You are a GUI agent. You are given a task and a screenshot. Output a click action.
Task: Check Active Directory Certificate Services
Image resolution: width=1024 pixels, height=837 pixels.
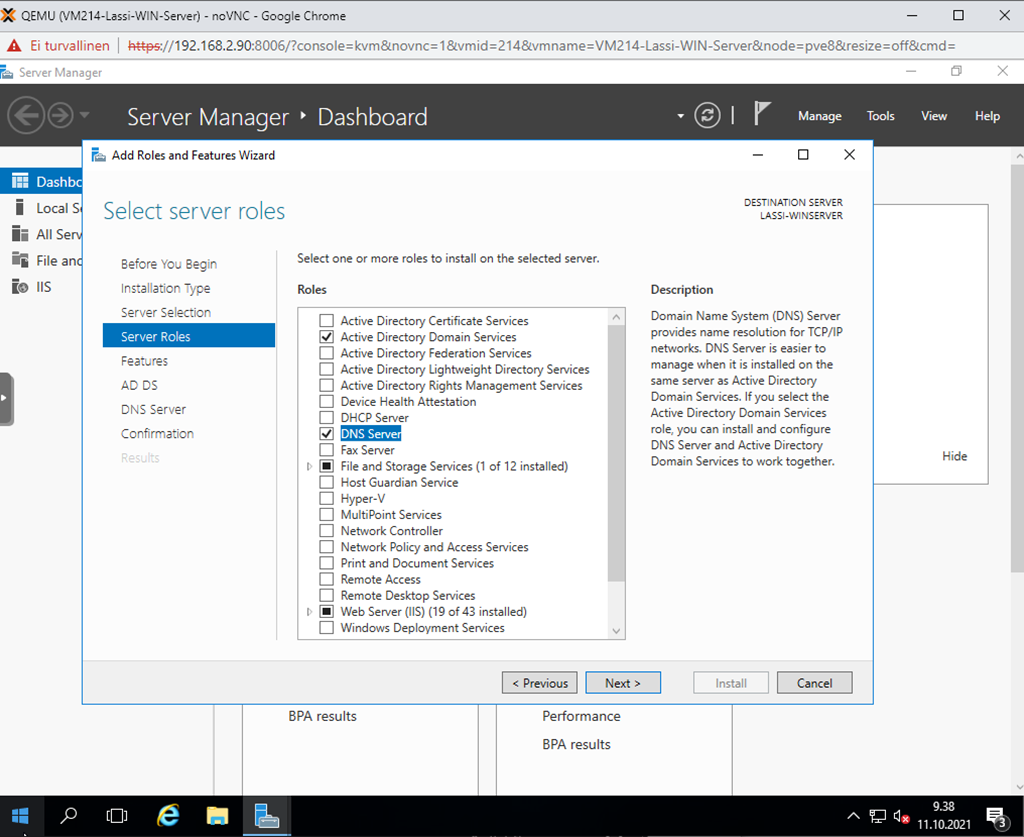coord(327,321)
